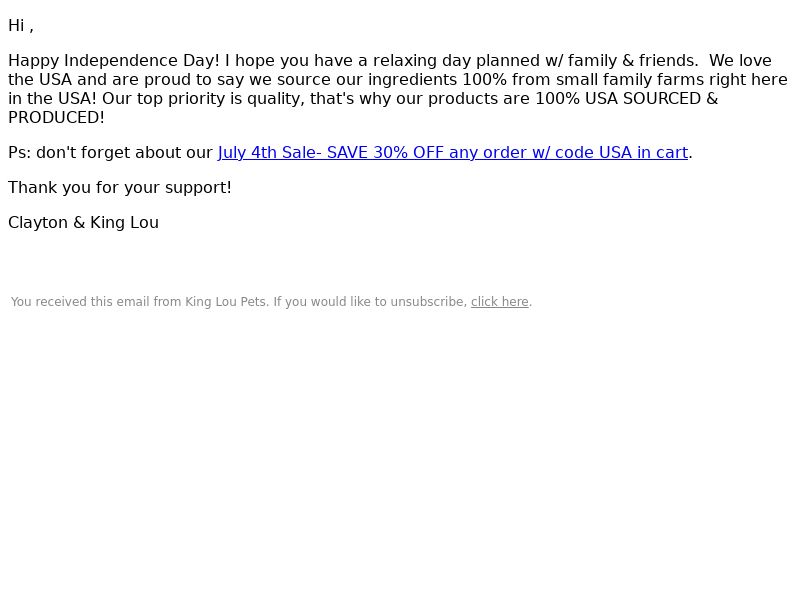Click the unsubscribe "click here" link

pos(499,302)
